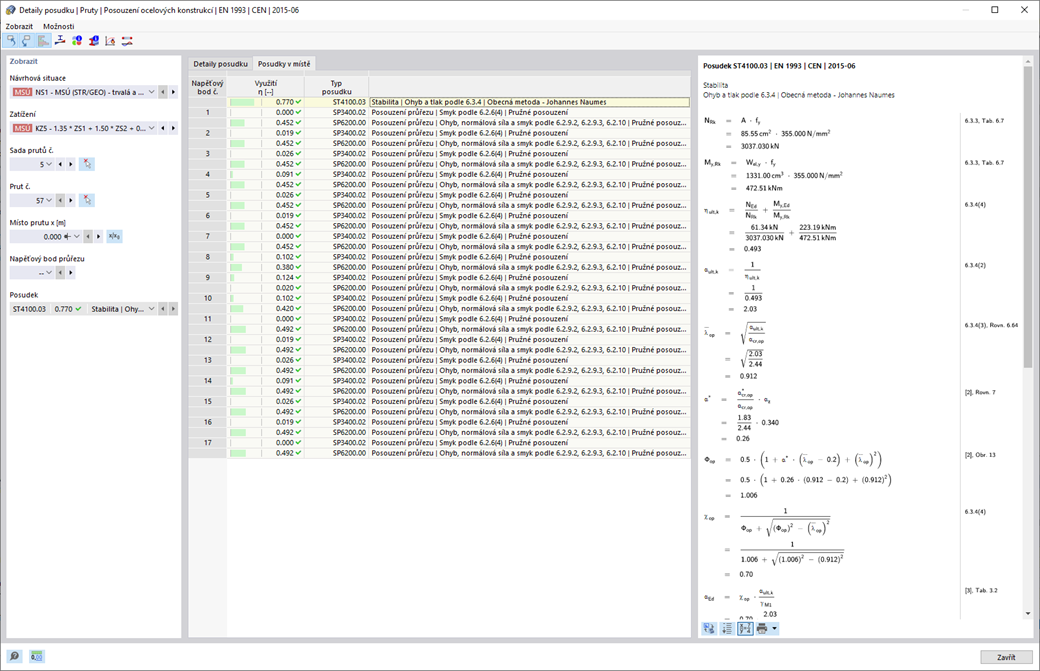
Task: Click the member dimension toolbar icon
Action: (60, 40)
